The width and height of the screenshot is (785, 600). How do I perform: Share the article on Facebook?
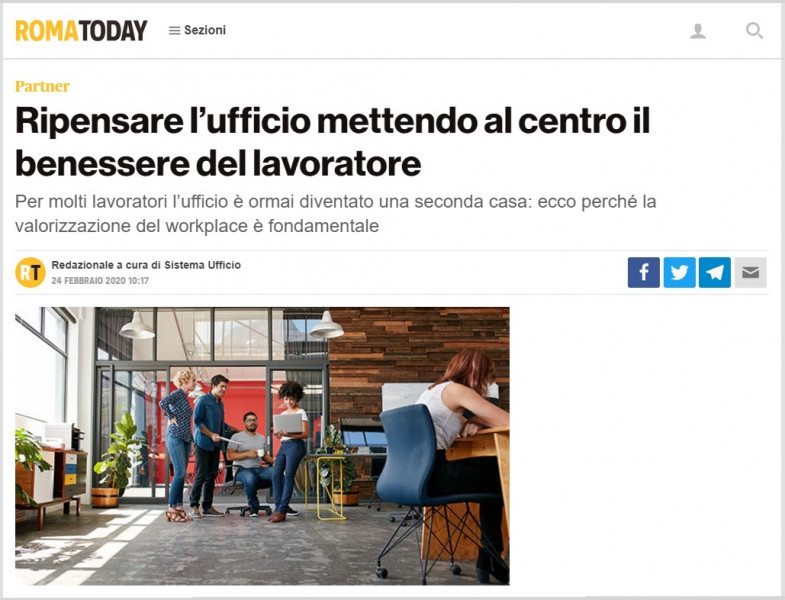(643, 272)
